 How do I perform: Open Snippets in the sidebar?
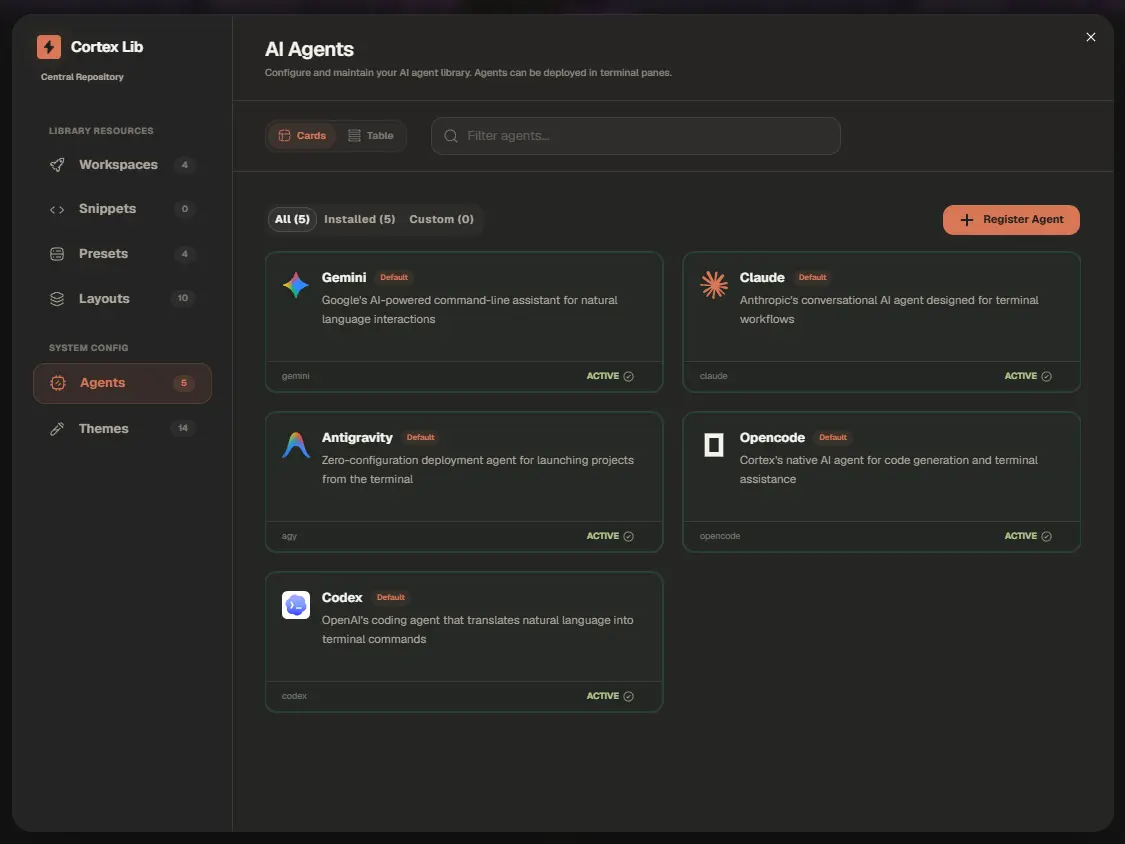click(x=122, y=209)
